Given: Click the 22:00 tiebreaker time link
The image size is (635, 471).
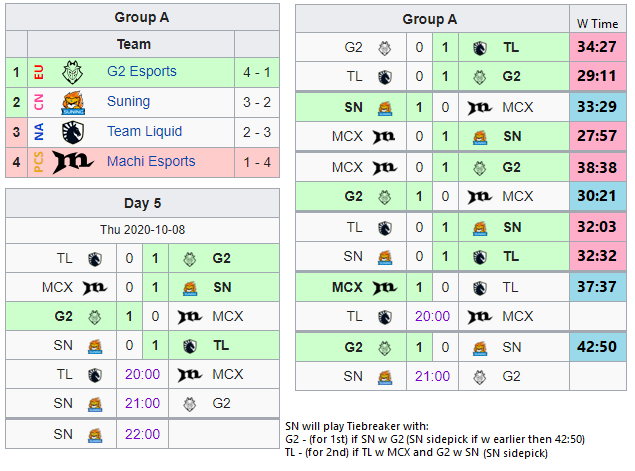Looking at the screenshot, I should (143, 435).
